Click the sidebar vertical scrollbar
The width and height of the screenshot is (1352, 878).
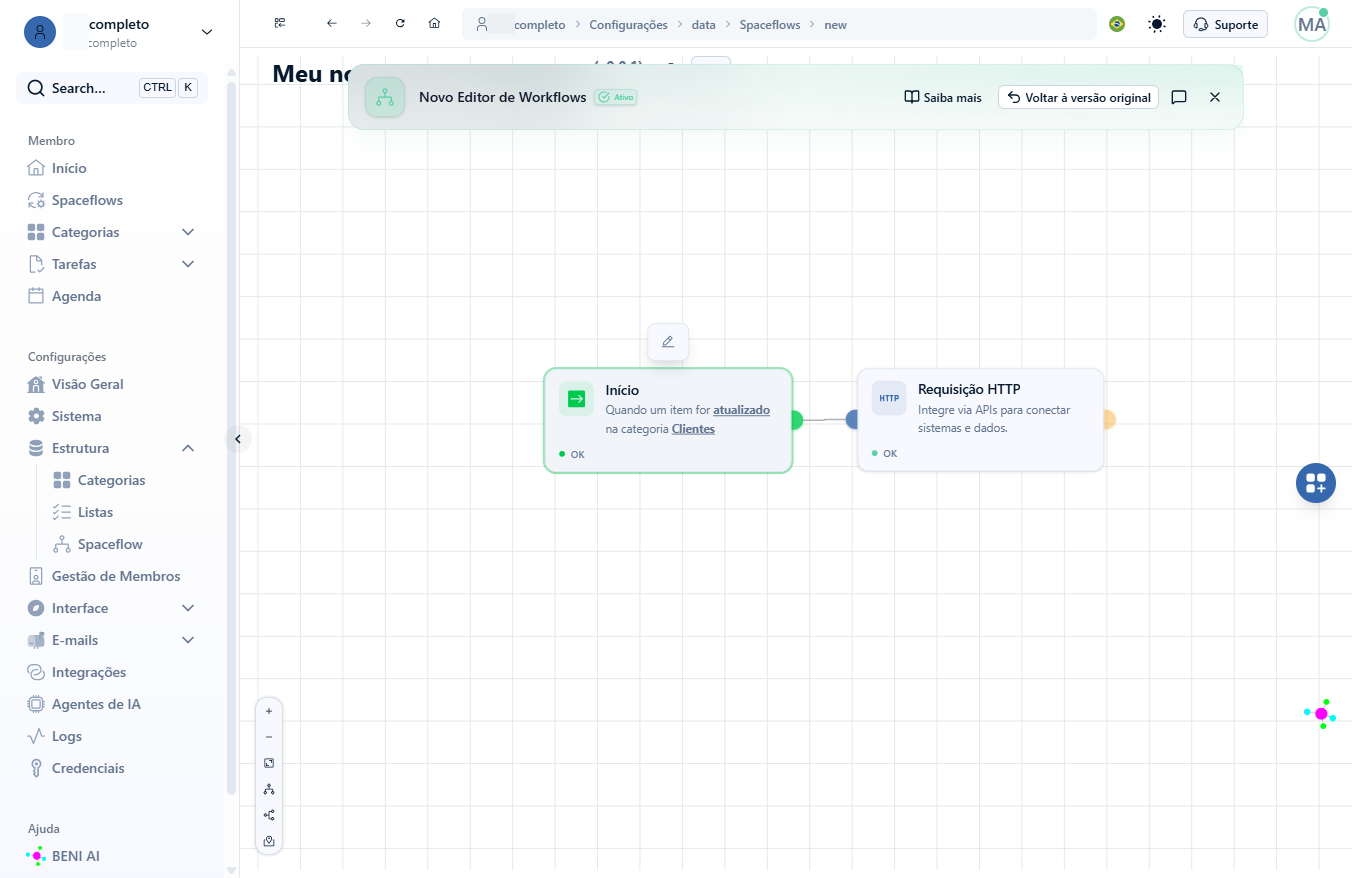tap(231, 438)
